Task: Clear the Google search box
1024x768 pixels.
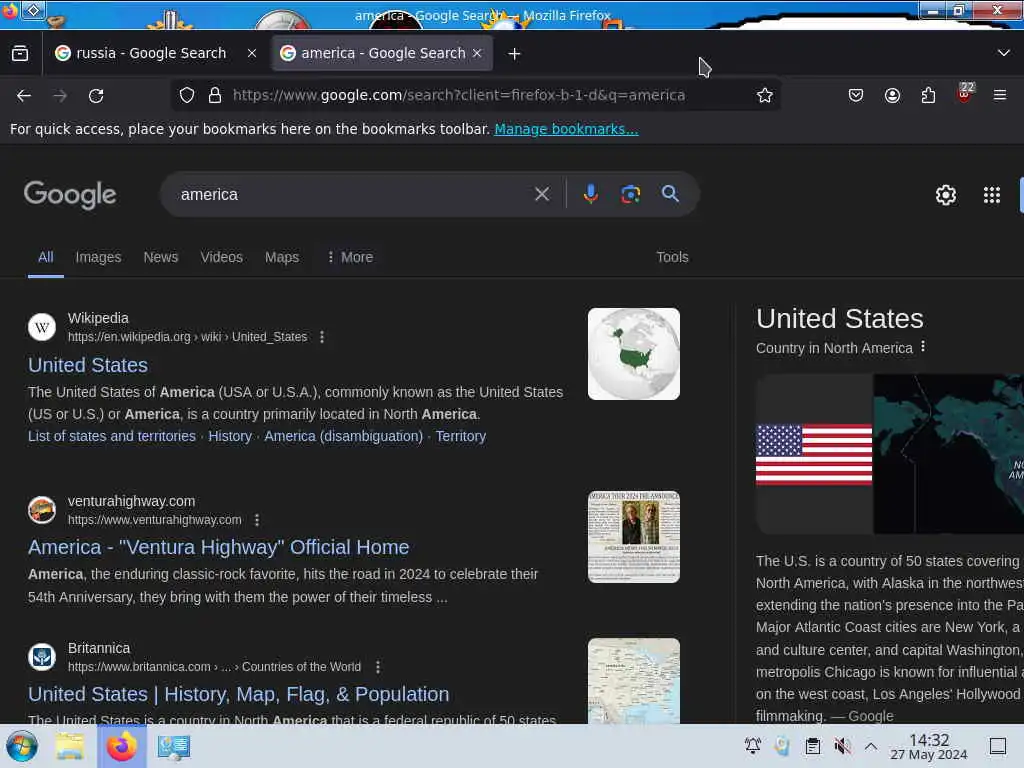Action: click(x=541, y=194)
